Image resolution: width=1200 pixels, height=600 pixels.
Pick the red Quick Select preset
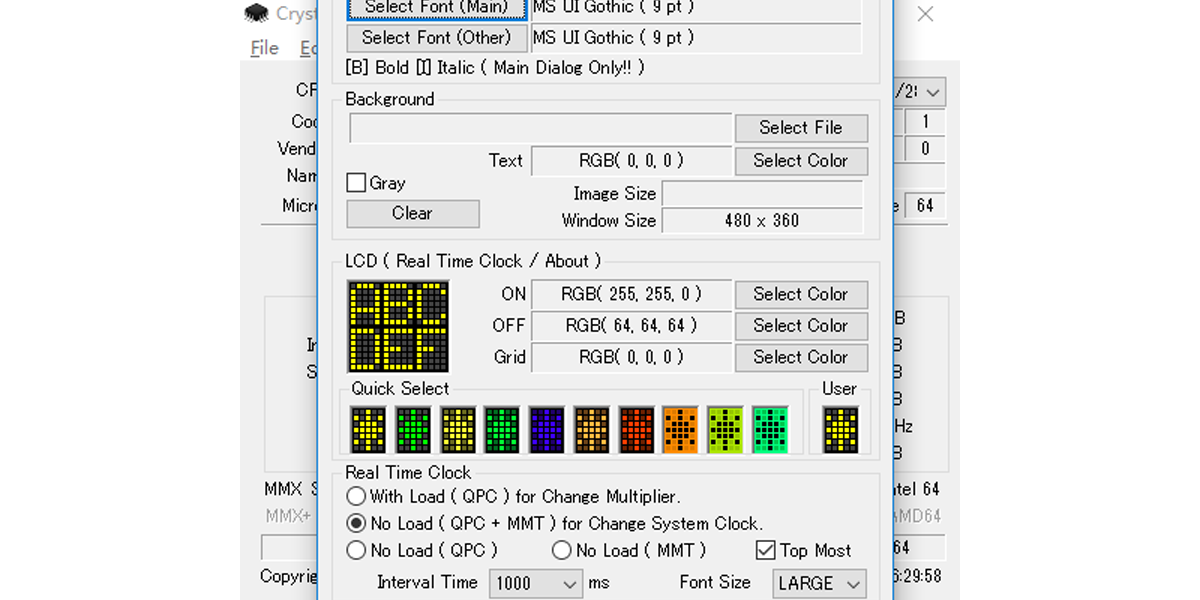coord(636,429)
